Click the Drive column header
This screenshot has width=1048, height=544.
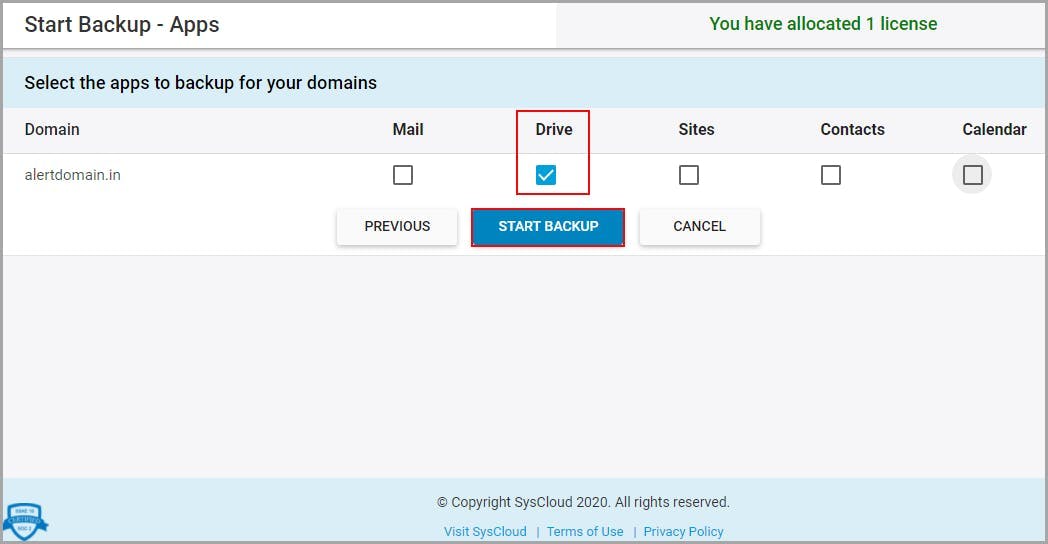554,130
